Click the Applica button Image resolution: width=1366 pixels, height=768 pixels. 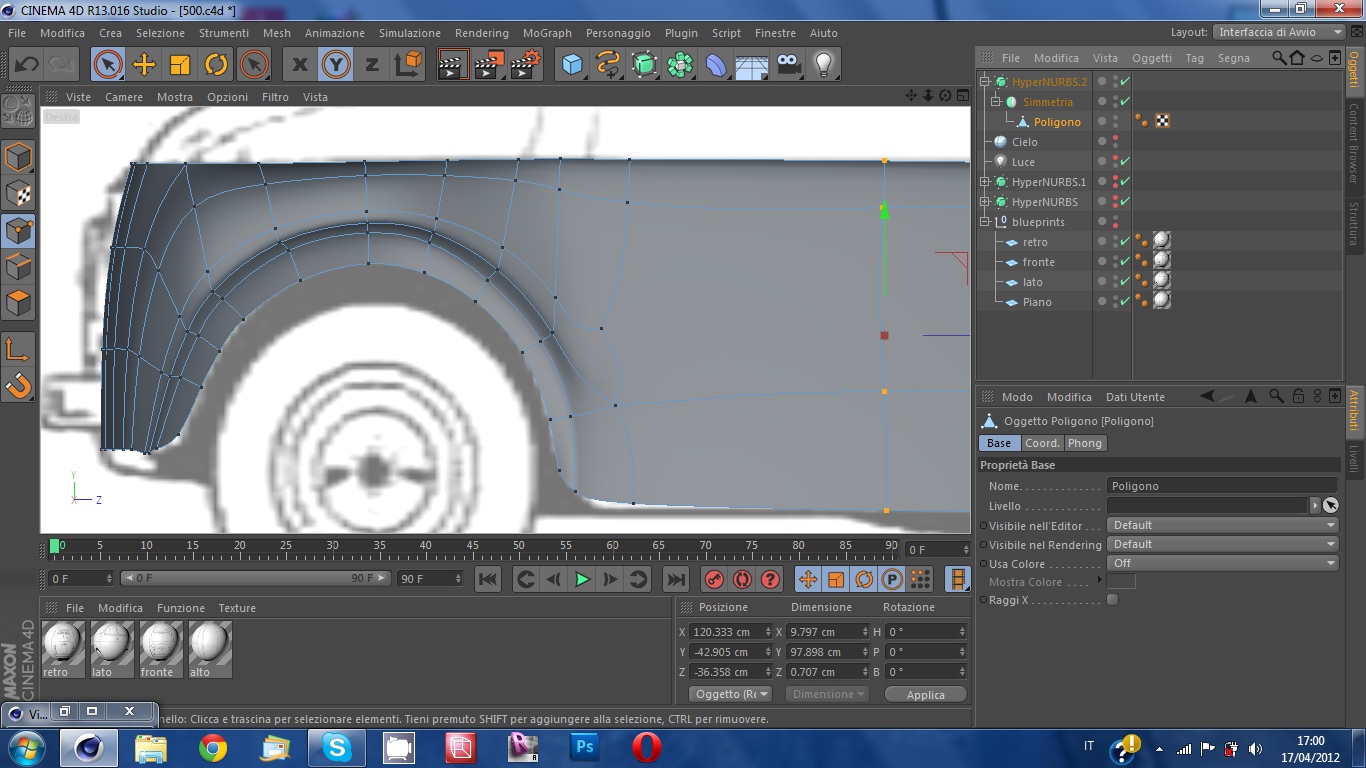[x=925, y=695]
